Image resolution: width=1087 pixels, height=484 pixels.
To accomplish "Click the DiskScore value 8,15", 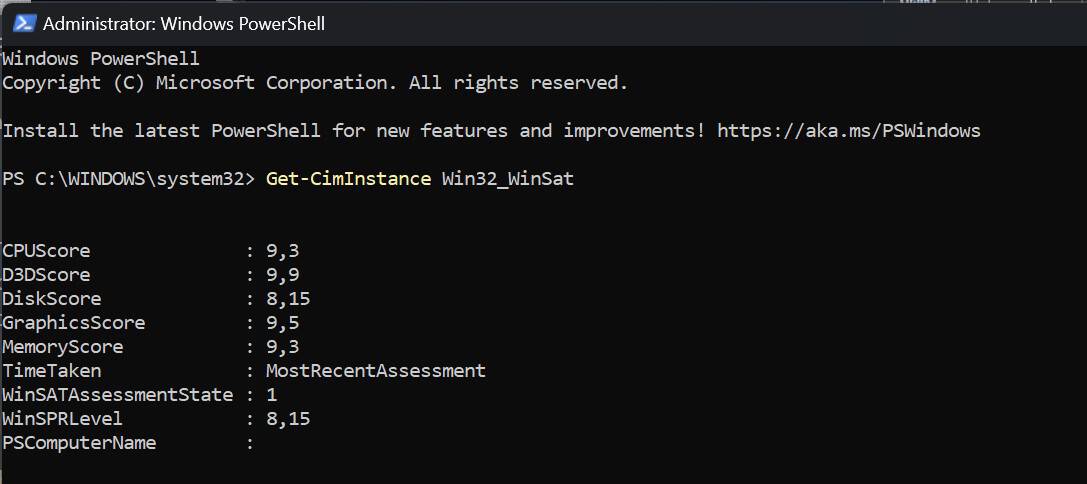I will (288, 300).
